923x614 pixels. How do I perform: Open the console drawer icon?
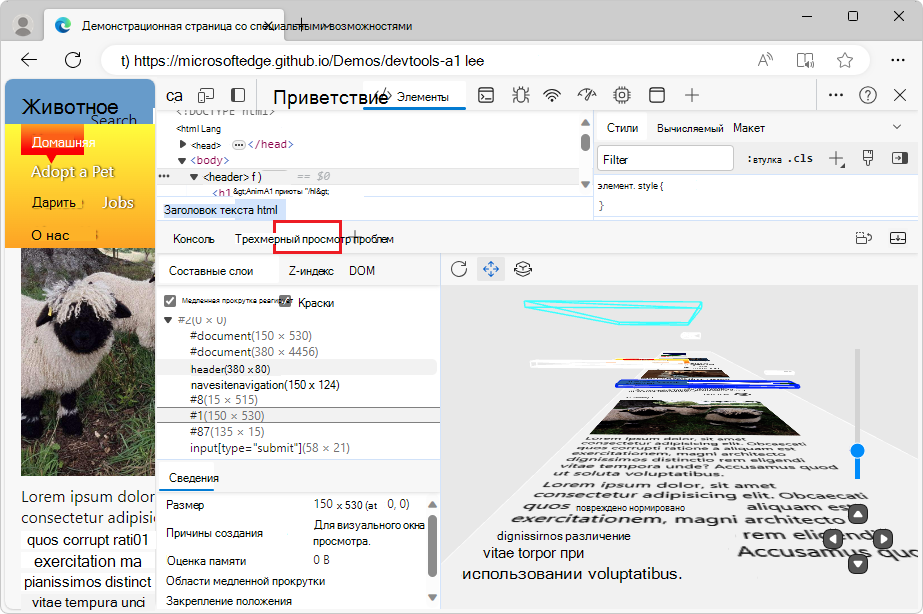coord(486,95)
